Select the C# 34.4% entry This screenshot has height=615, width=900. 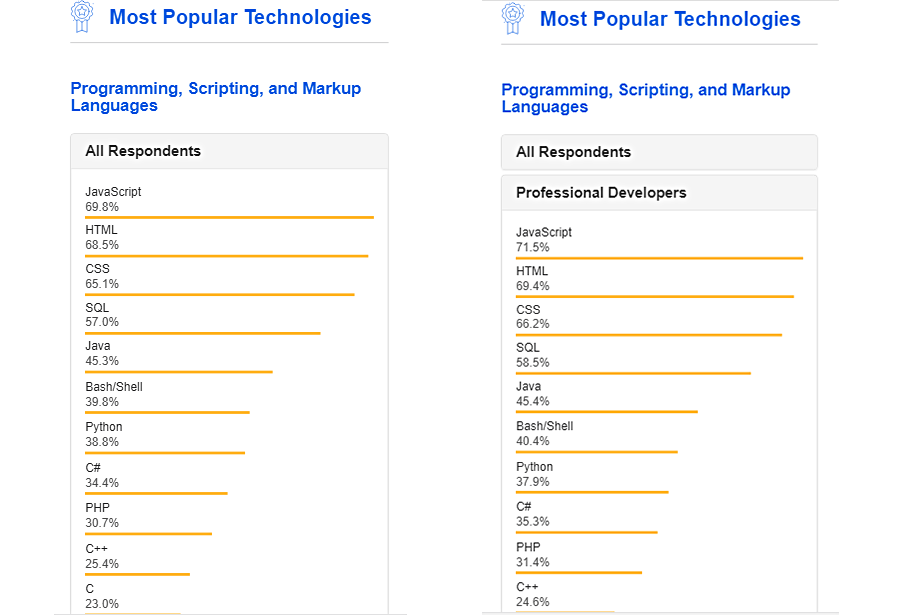point(102,475)
